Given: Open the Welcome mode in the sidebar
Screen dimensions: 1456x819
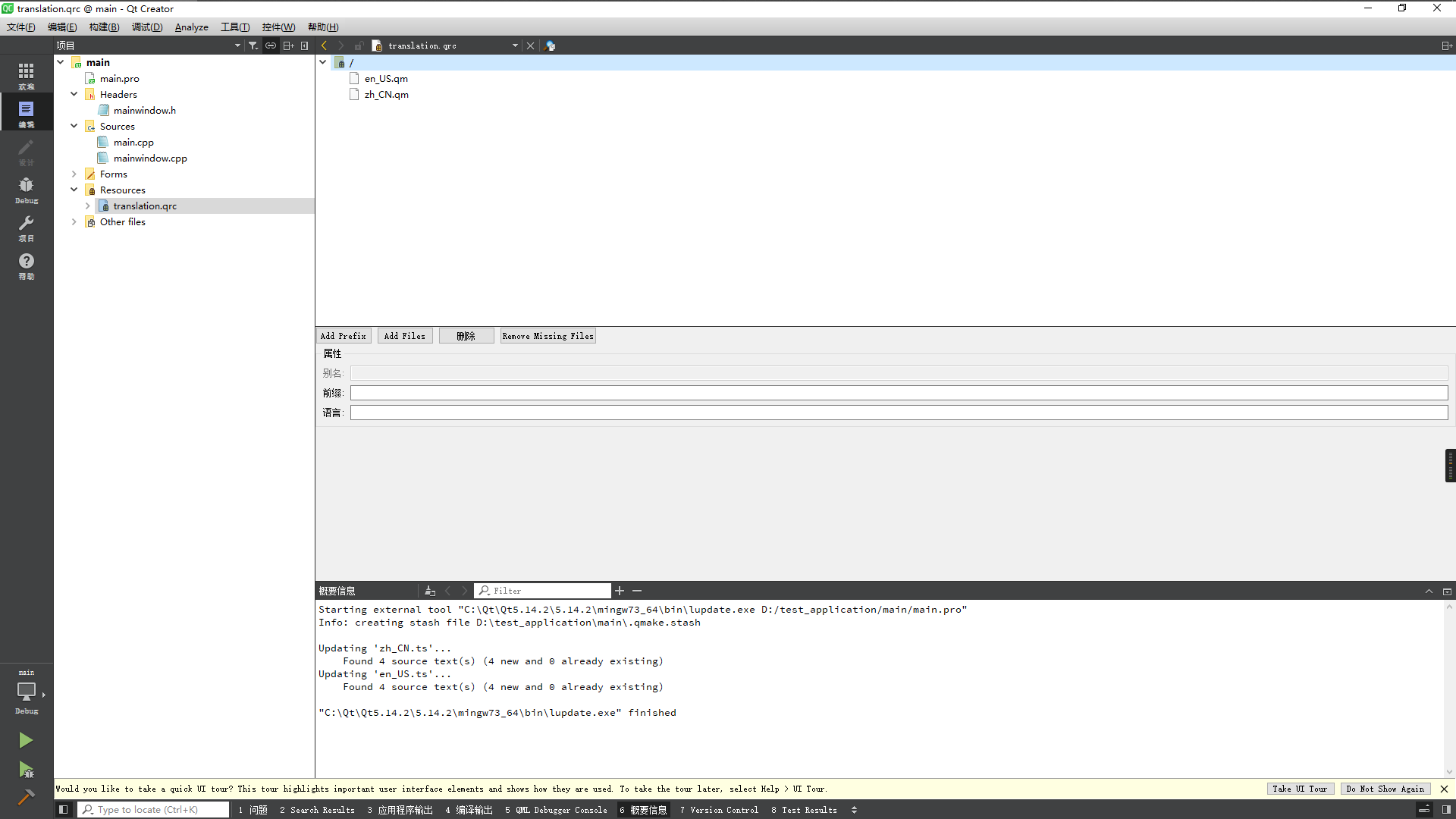Looking at the screenshot, I should click(27, 75).
